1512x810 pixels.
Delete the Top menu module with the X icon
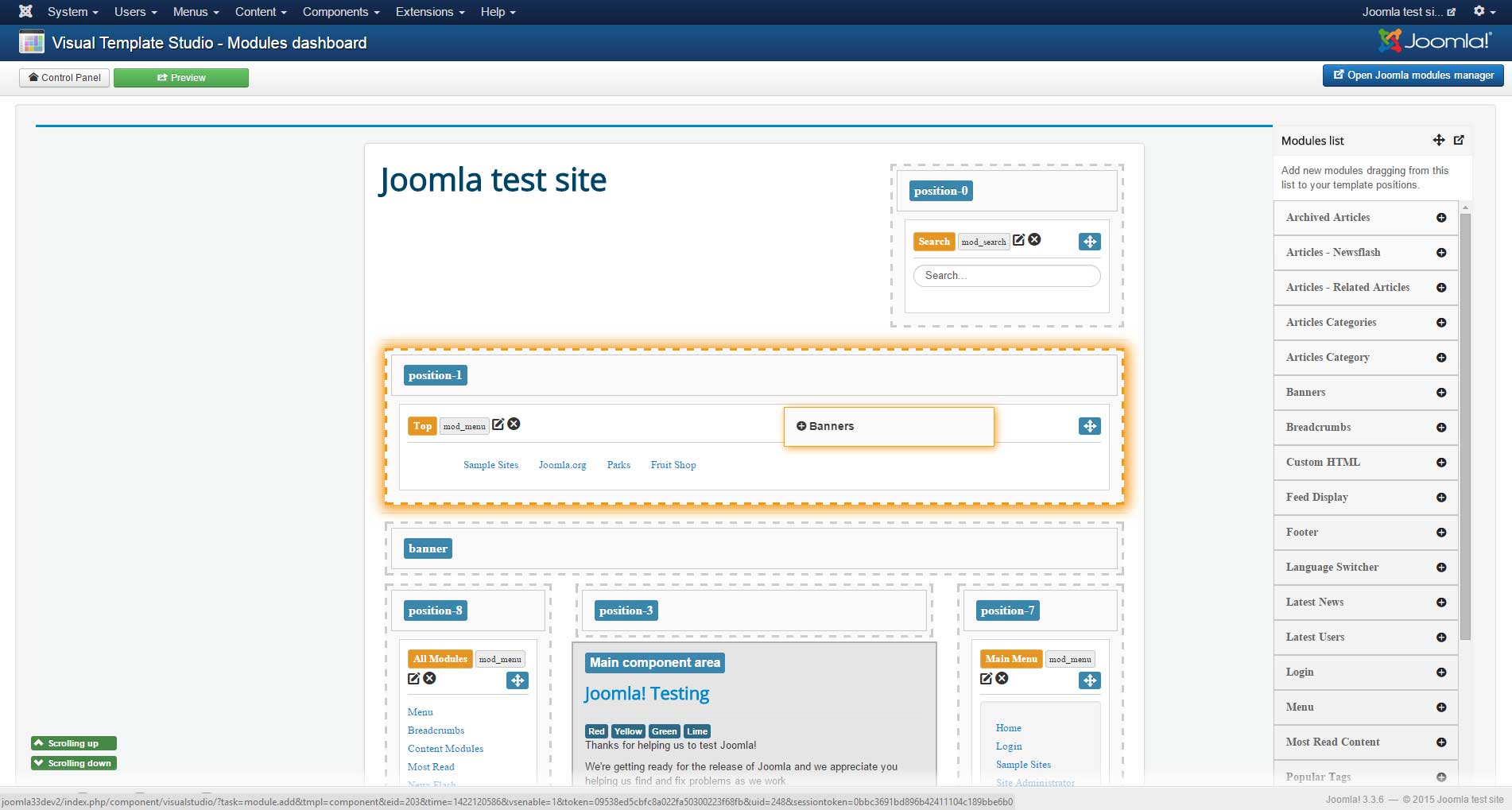point(514,424)
